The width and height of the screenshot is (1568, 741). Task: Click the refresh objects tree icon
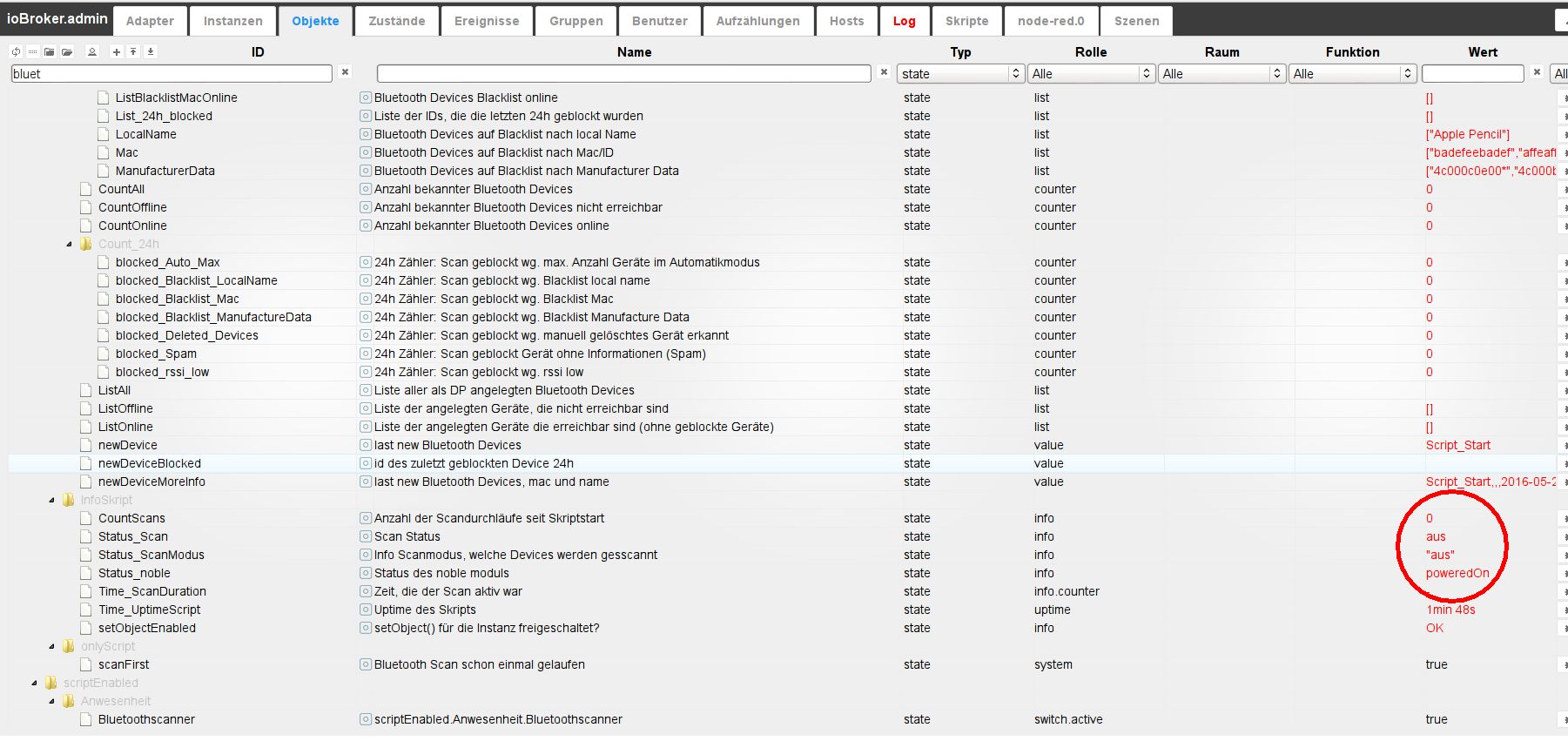coord(16,52)
